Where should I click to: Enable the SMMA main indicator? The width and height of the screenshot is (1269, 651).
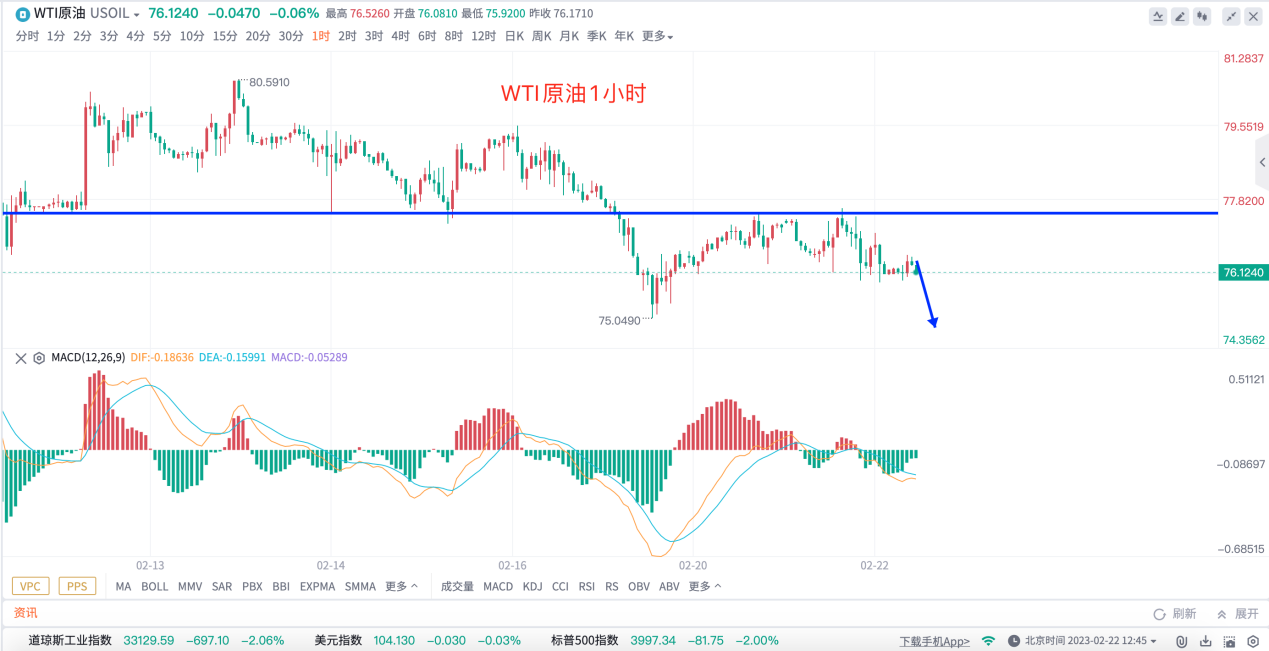360,586
